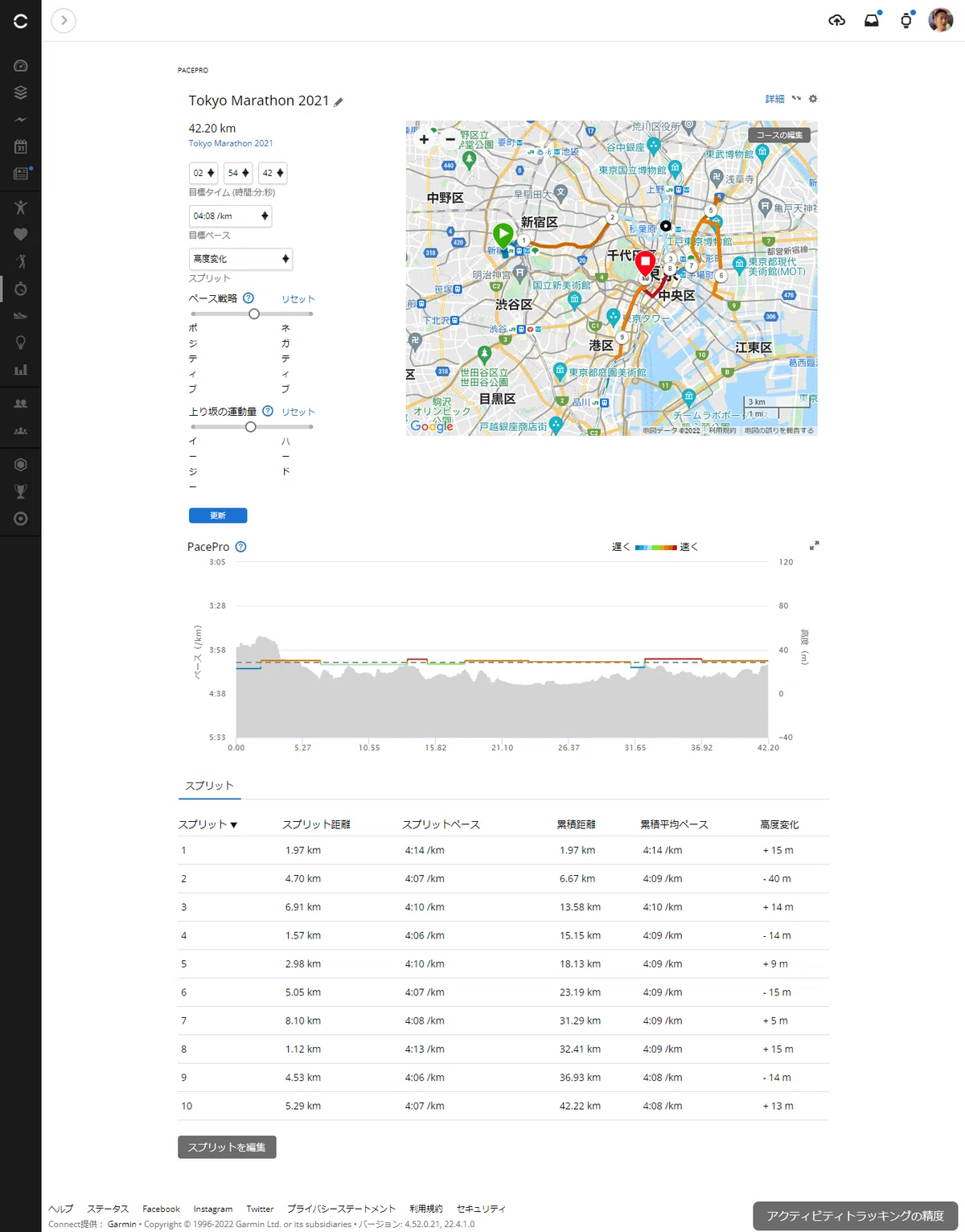Edit the Tokyo Marathon 2021 title pencil icon
965x1232 pixels.
[339, 102]
